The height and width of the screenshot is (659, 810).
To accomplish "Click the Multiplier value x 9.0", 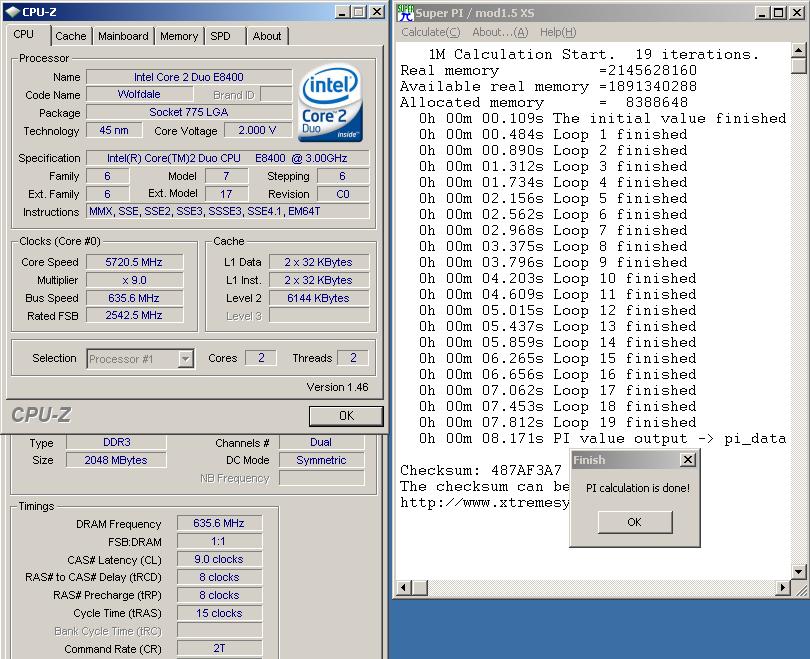I will [x=134, y=280].
